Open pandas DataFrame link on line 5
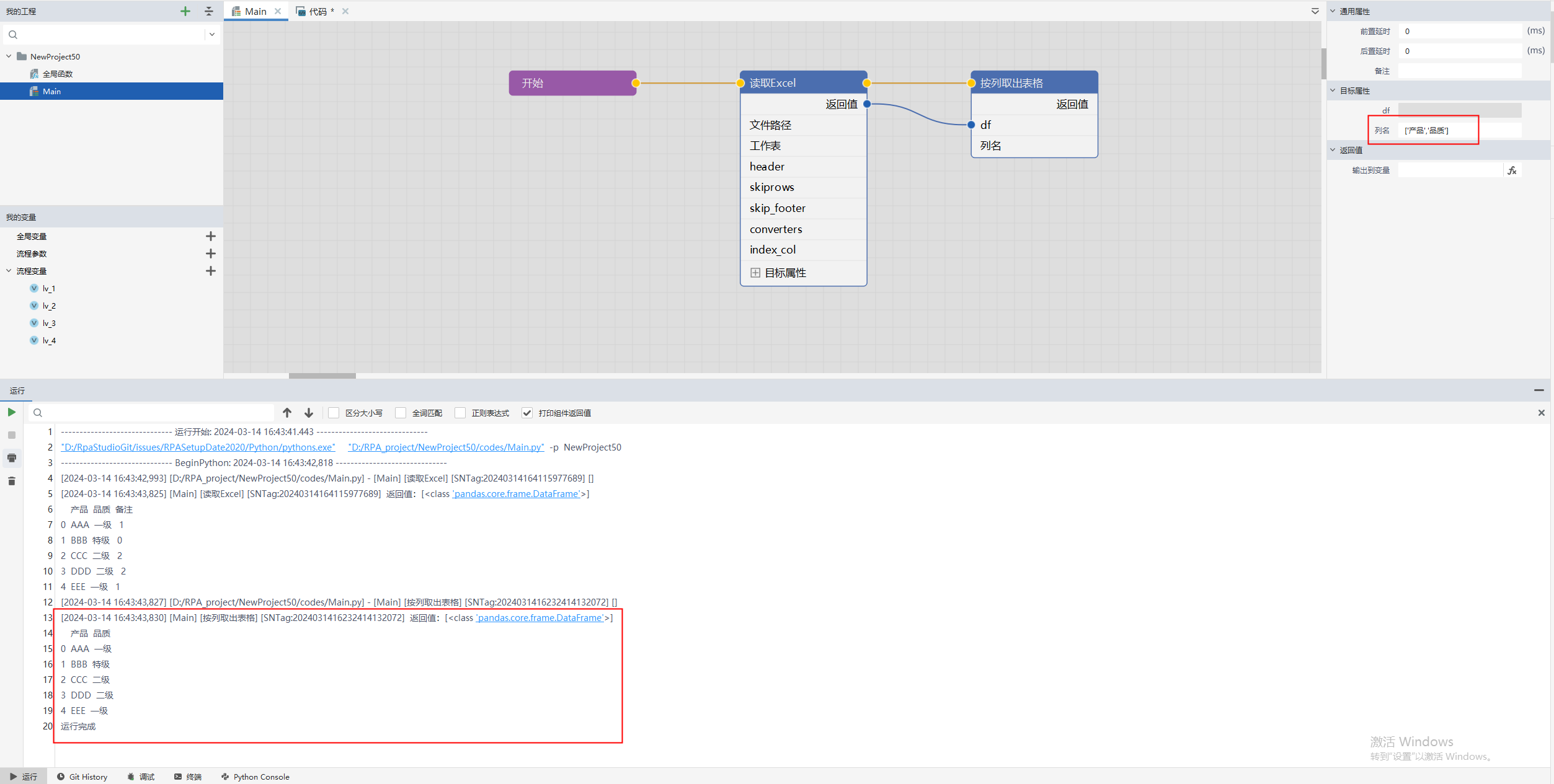Image resolution: width=1554 pixels, height=784 pixels. [517, 494]
